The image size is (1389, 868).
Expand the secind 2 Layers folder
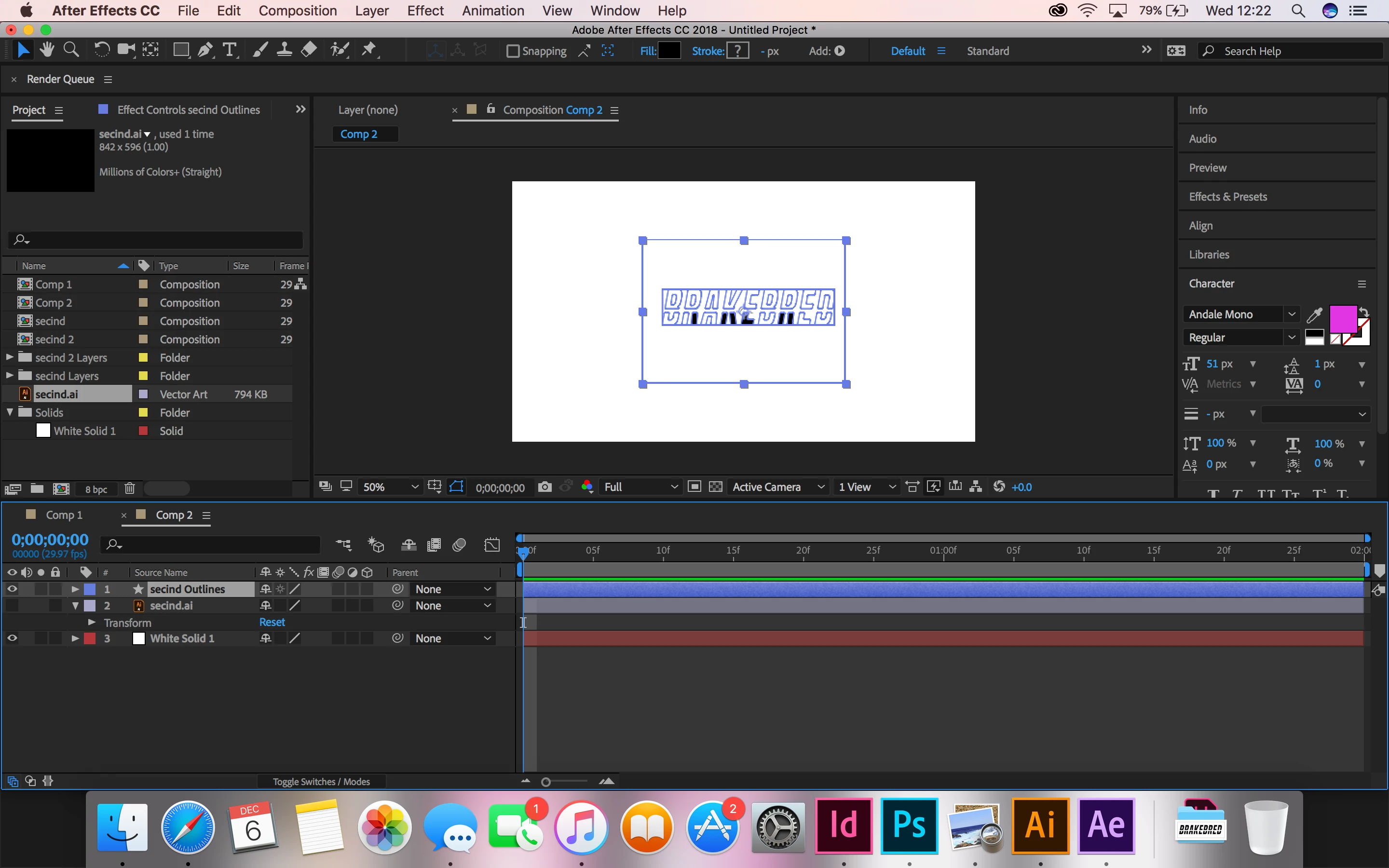[x=10, y=358]
